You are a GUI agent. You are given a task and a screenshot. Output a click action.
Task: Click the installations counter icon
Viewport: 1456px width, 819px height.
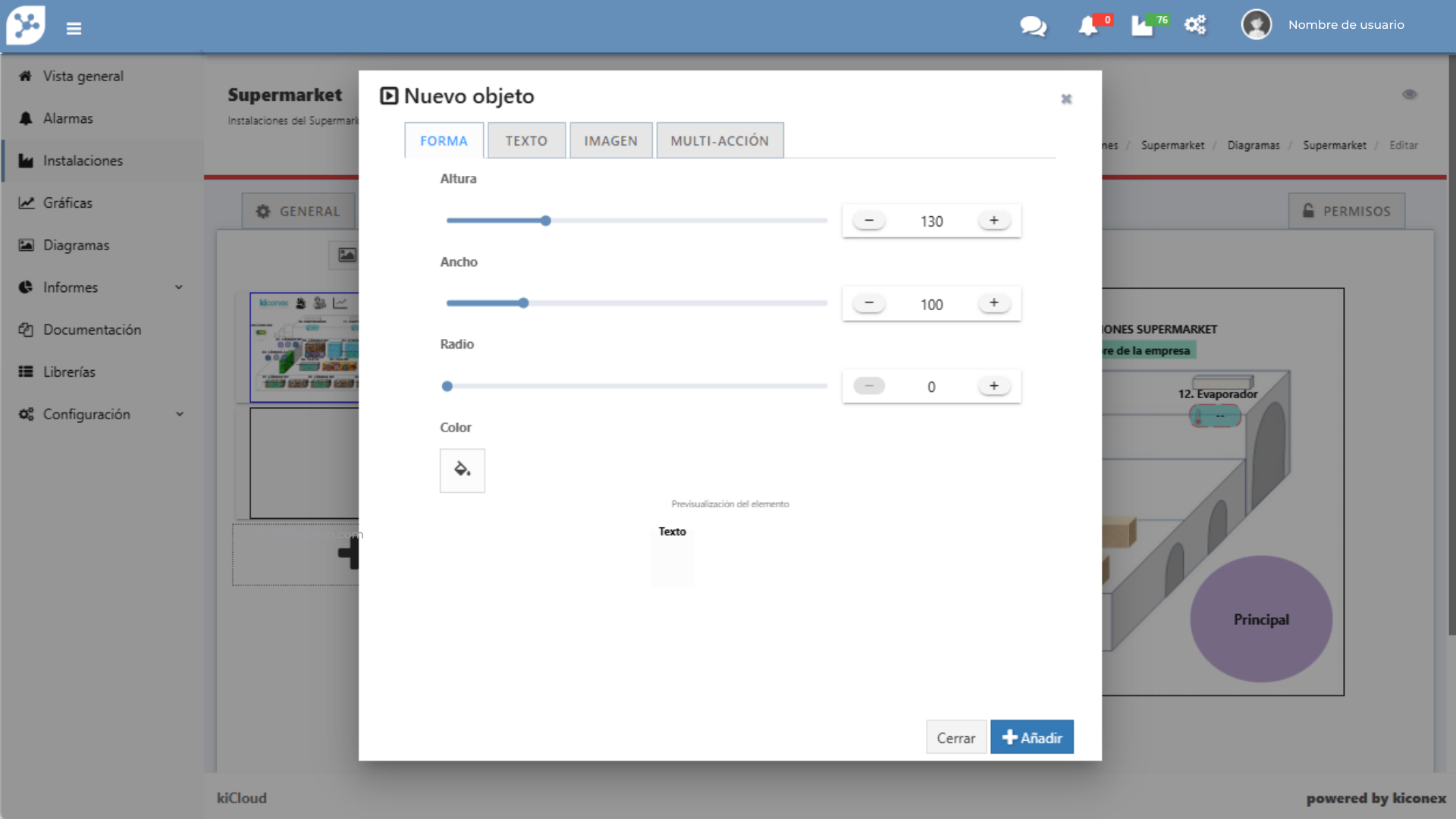[1142, 26]
